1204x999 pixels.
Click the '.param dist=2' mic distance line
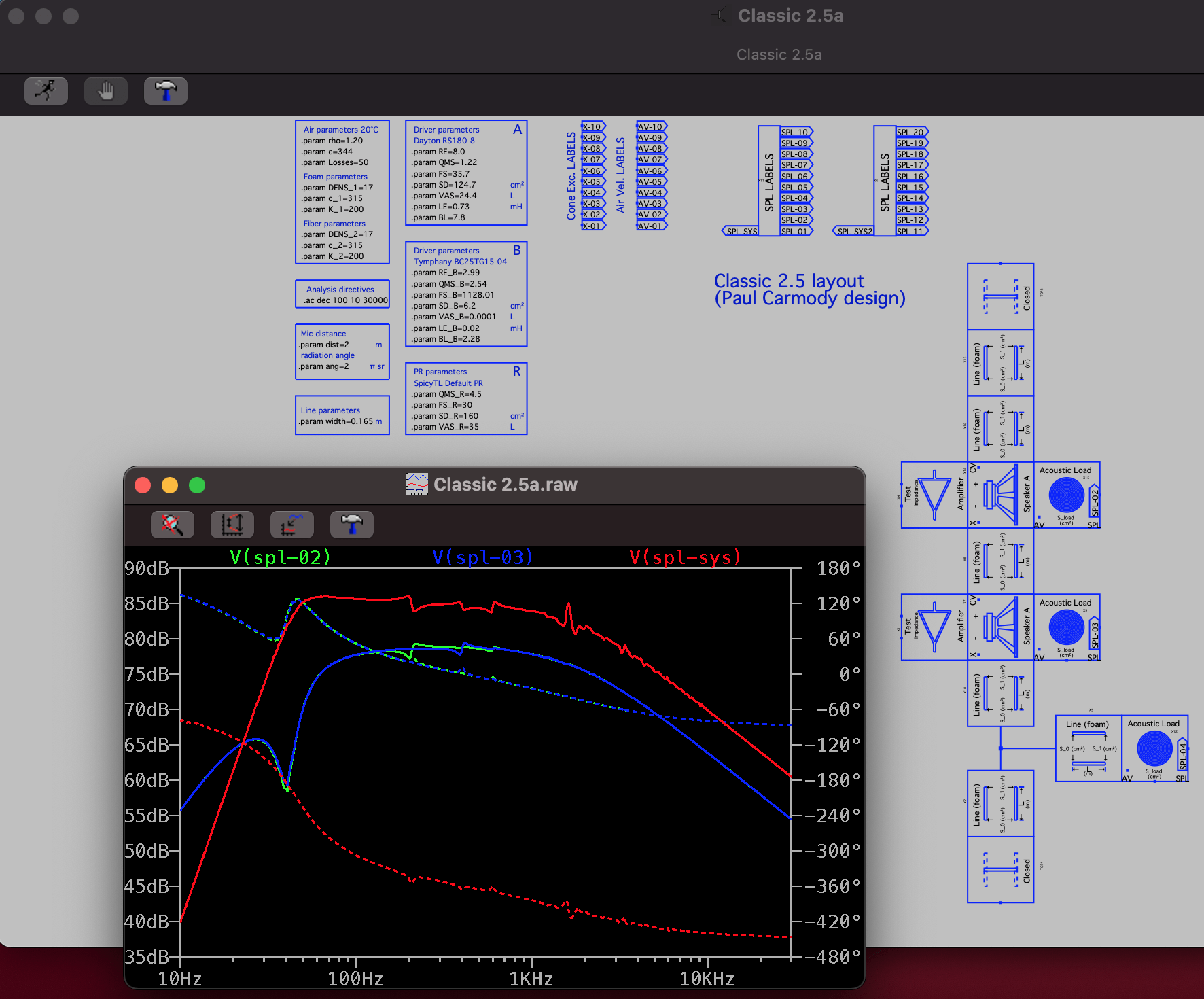coord(324,345)
